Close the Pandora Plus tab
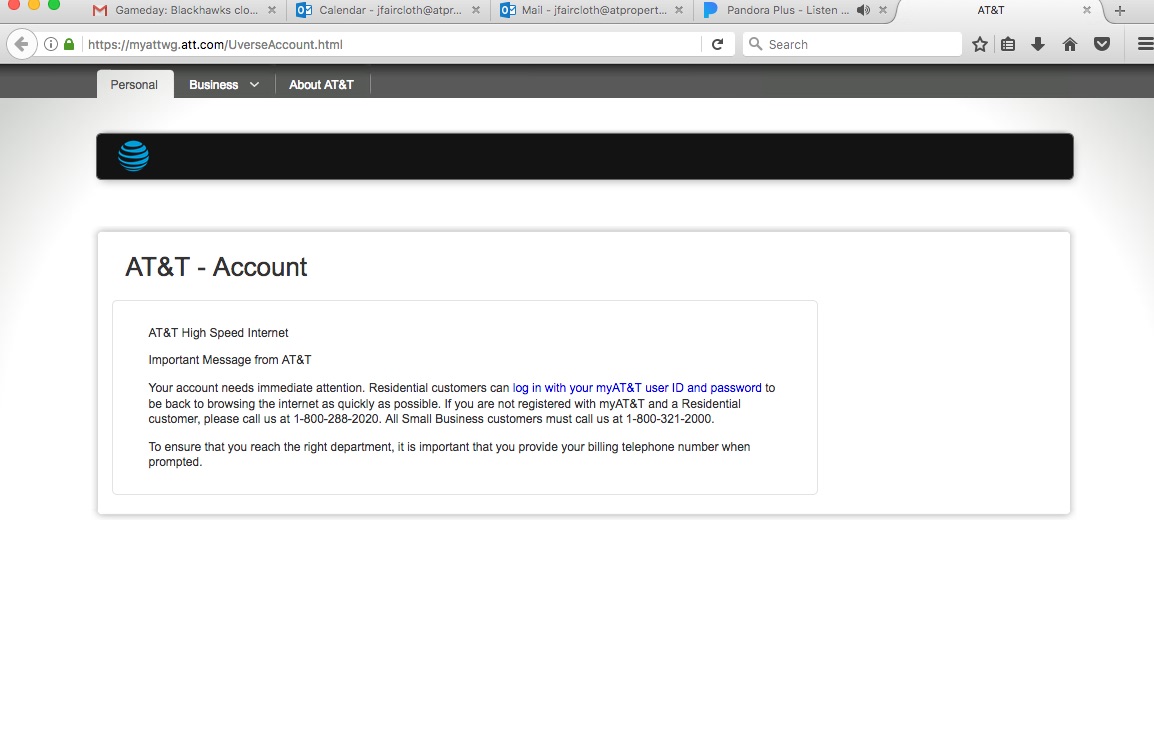 point(882,10)
